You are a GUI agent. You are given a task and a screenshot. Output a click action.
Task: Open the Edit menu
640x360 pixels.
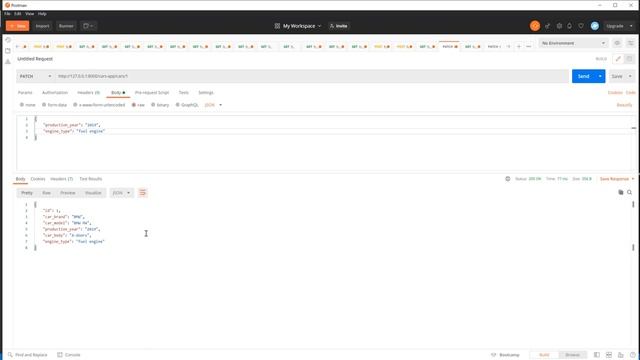(x=18, y=14)
